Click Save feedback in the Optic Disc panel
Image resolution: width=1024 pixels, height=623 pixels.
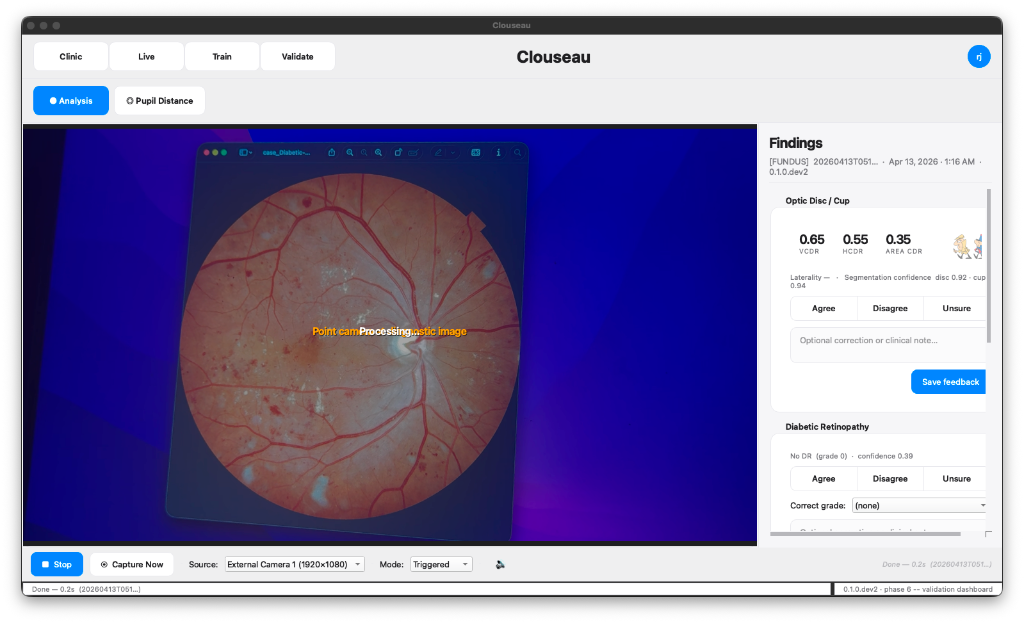click(x=947, y=381)
